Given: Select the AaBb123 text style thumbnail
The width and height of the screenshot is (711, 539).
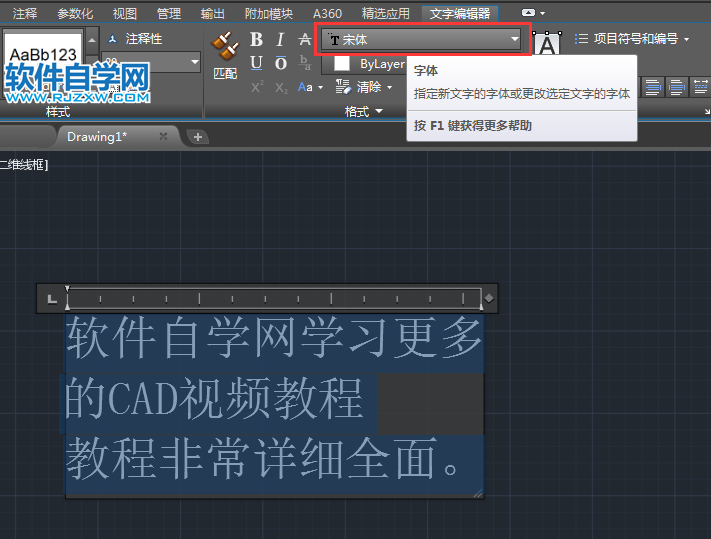Looking at the screenshot, I should (x=43, y=54).
